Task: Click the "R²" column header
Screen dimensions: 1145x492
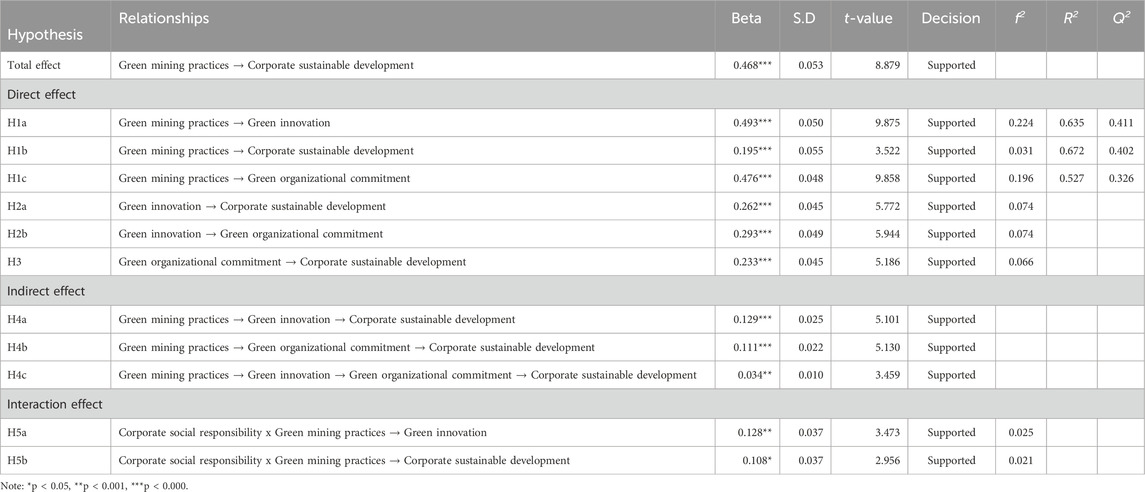Action: click(x=1071, y=19)
